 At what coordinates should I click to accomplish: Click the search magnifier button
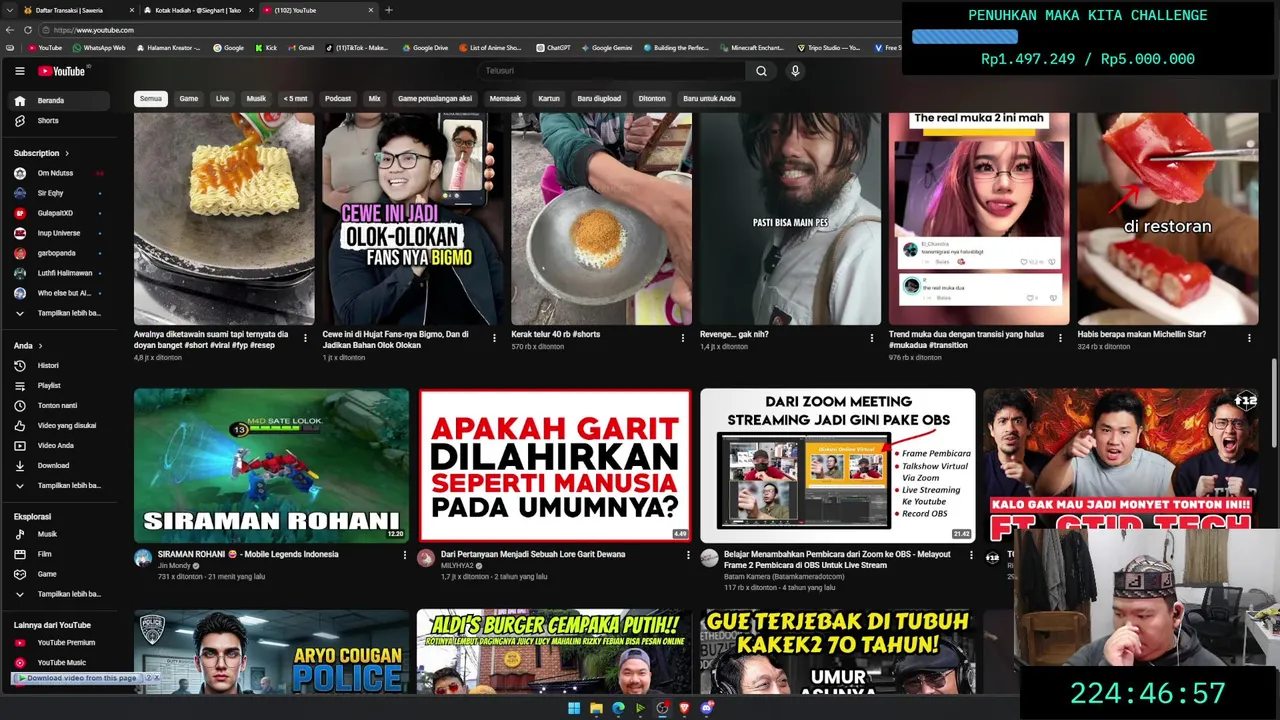[761, 71]
